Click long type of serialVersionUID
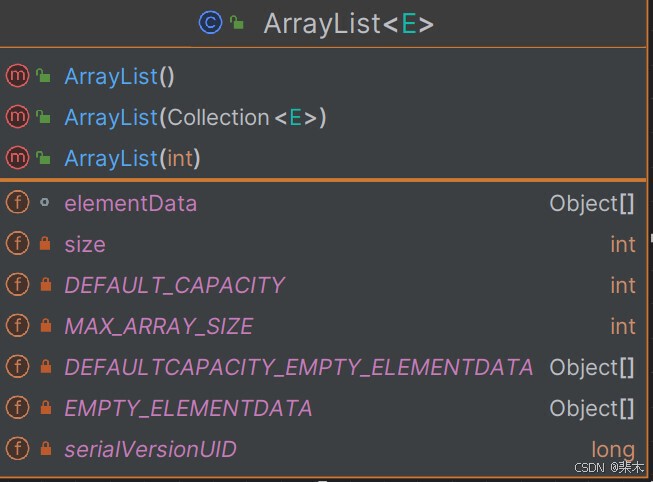Viewport: 653px width, 482px height. (613, 450)
